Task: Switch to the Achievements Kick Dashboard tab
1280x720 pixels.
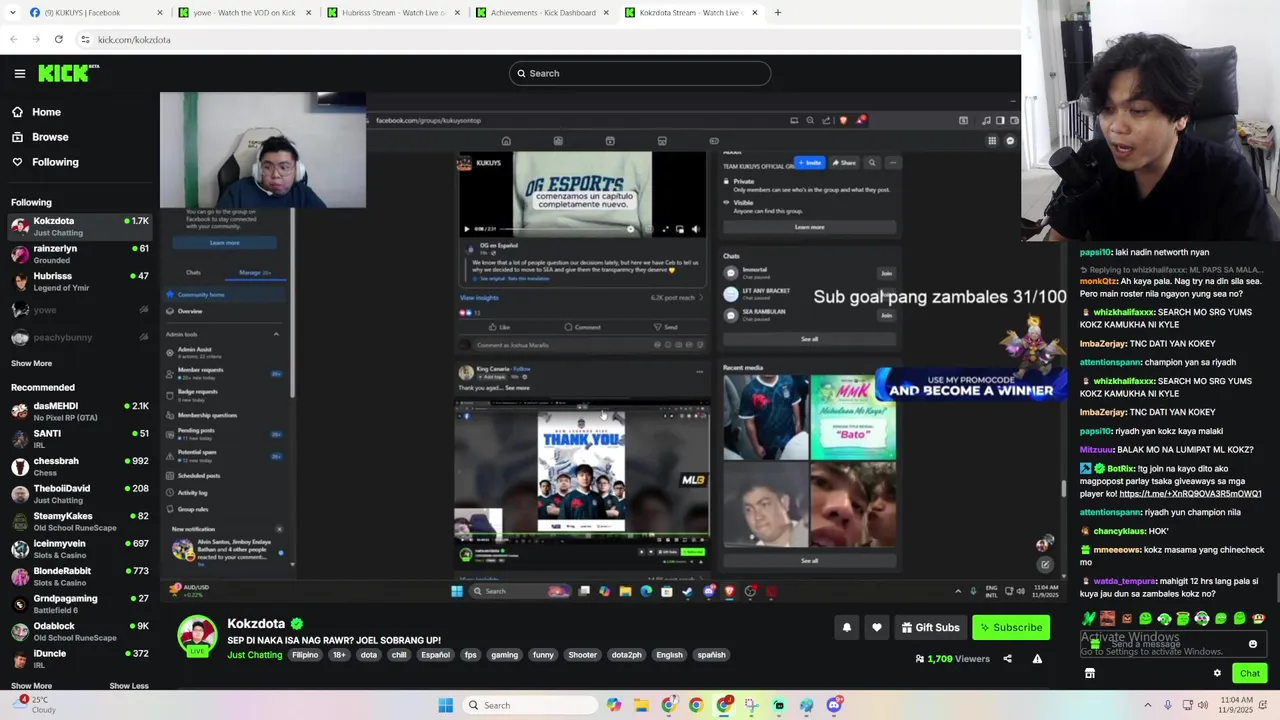Action: point(545,13)
